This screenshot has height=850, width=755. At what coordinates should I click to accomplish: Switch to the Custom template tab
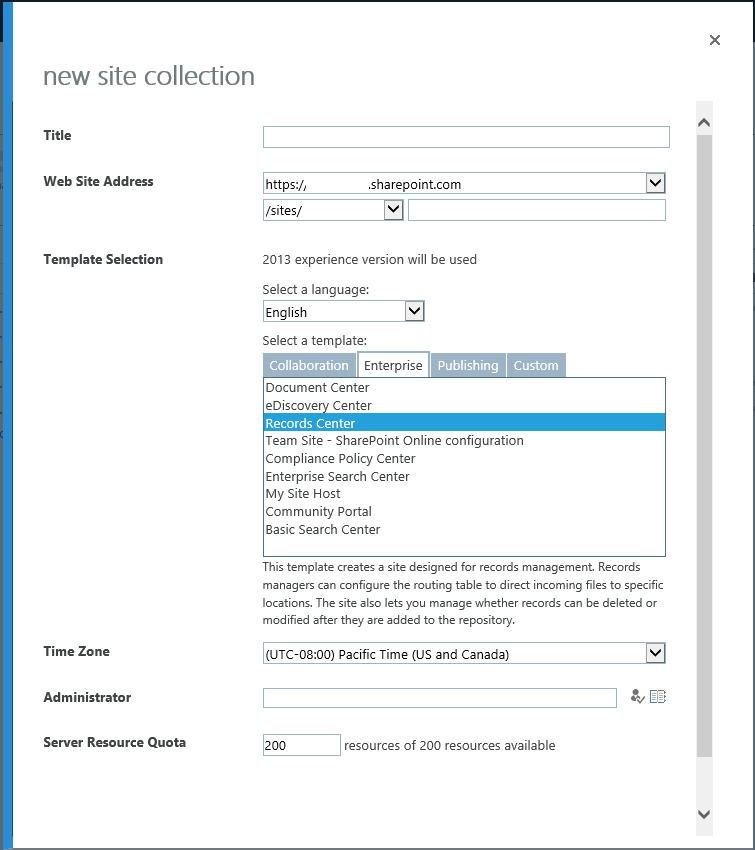[x=536, y=365]
